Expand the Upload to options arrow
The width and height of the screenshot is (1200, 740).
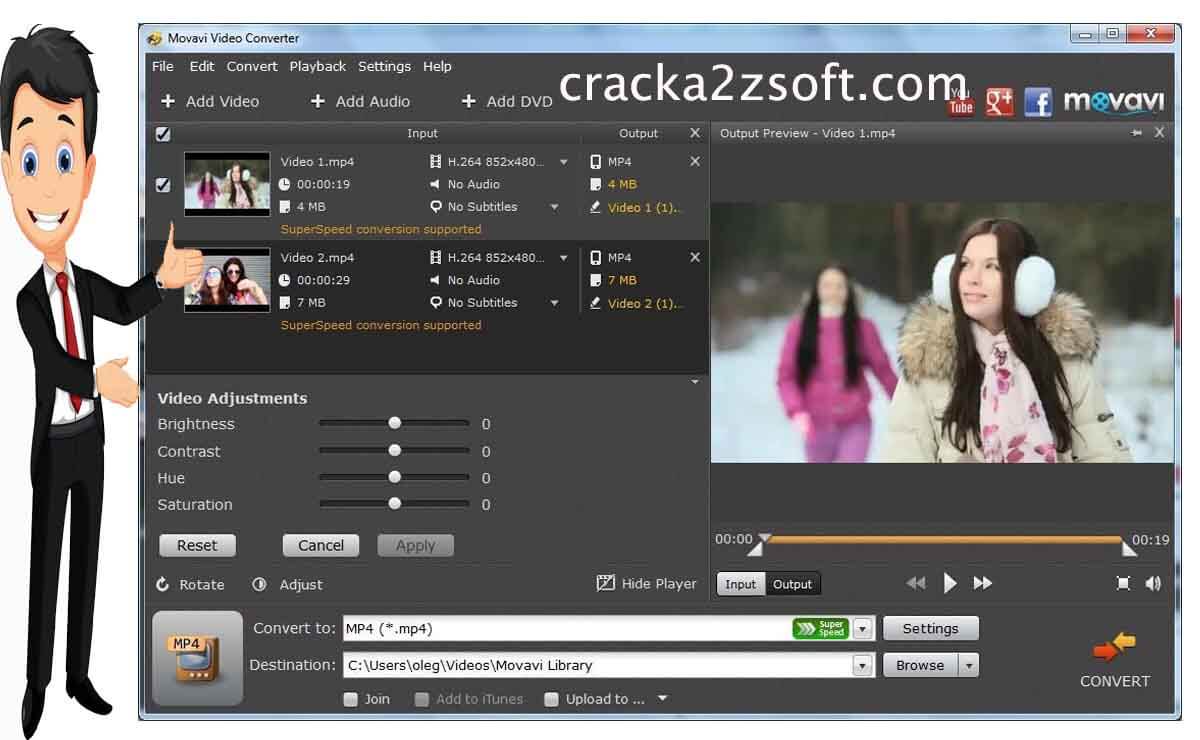pos(662,699)
